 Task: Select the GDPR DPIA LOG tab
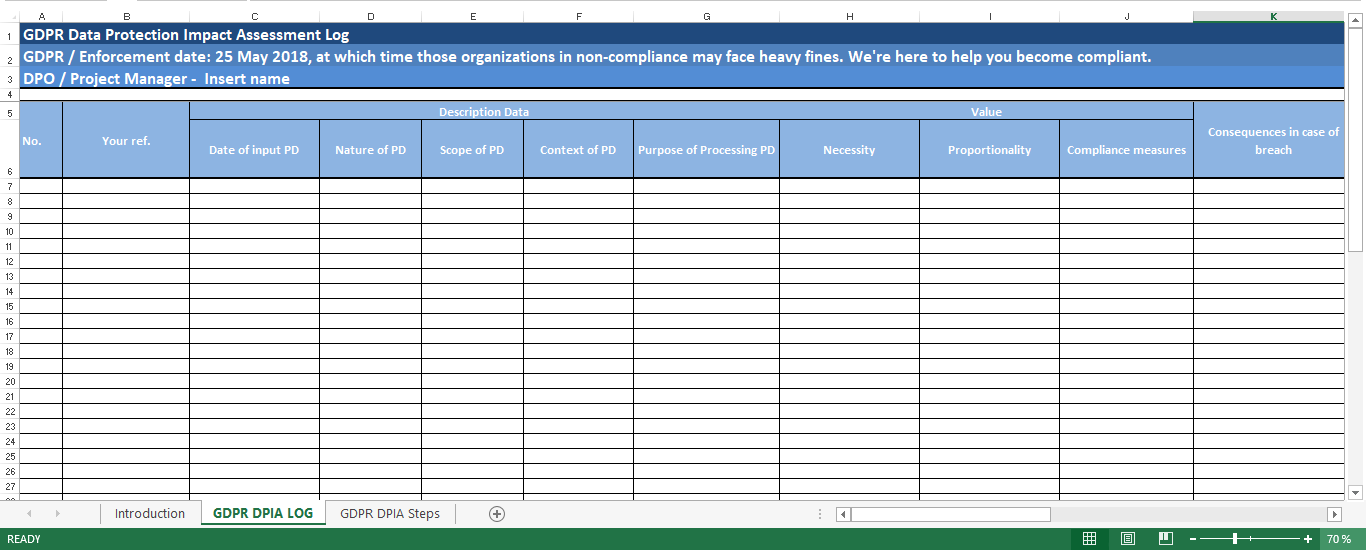pos(262,514)
